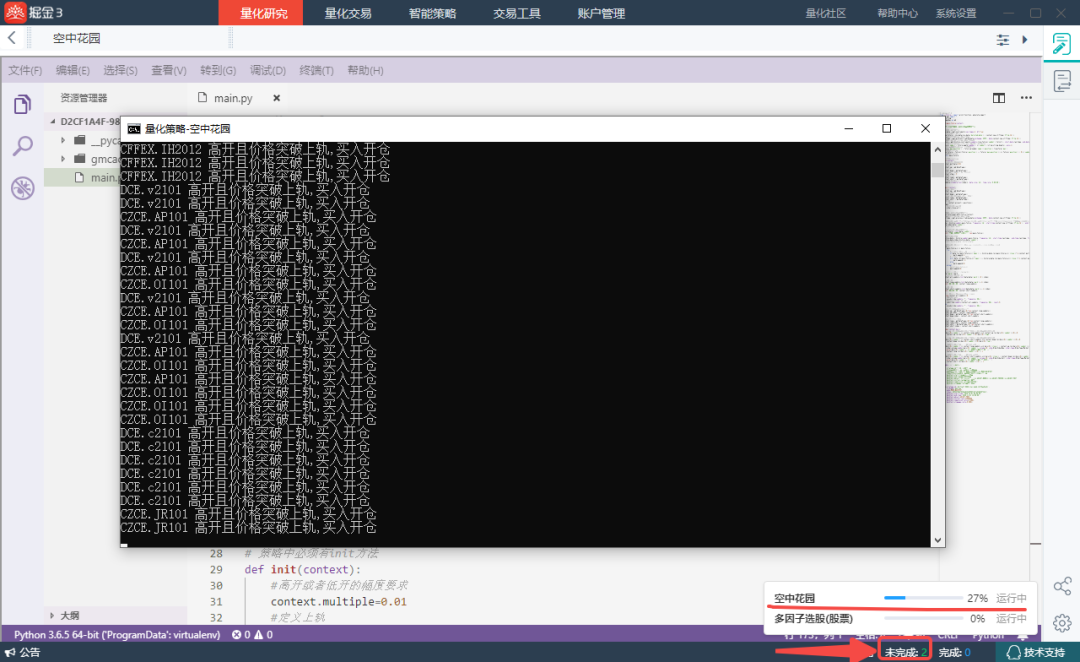Split the editor with the layout icon

999,98
